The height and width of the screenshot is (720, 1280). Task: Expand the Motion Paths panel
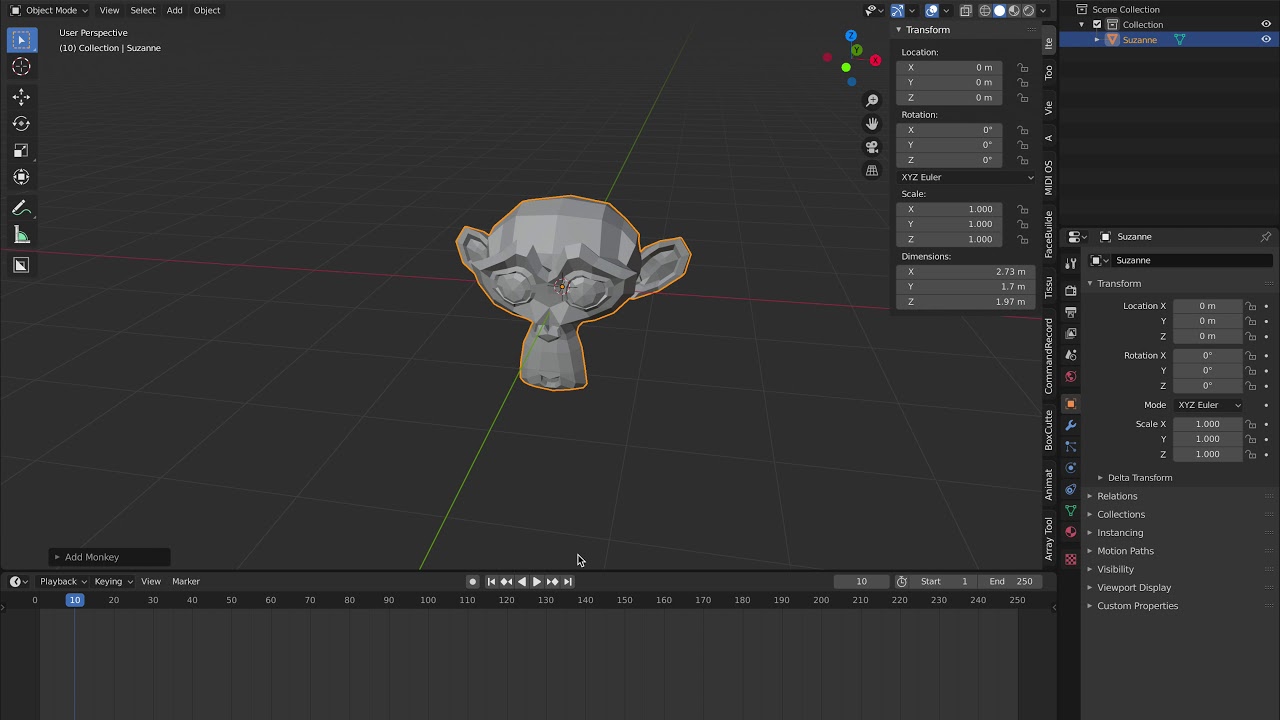click(1125, 551)
